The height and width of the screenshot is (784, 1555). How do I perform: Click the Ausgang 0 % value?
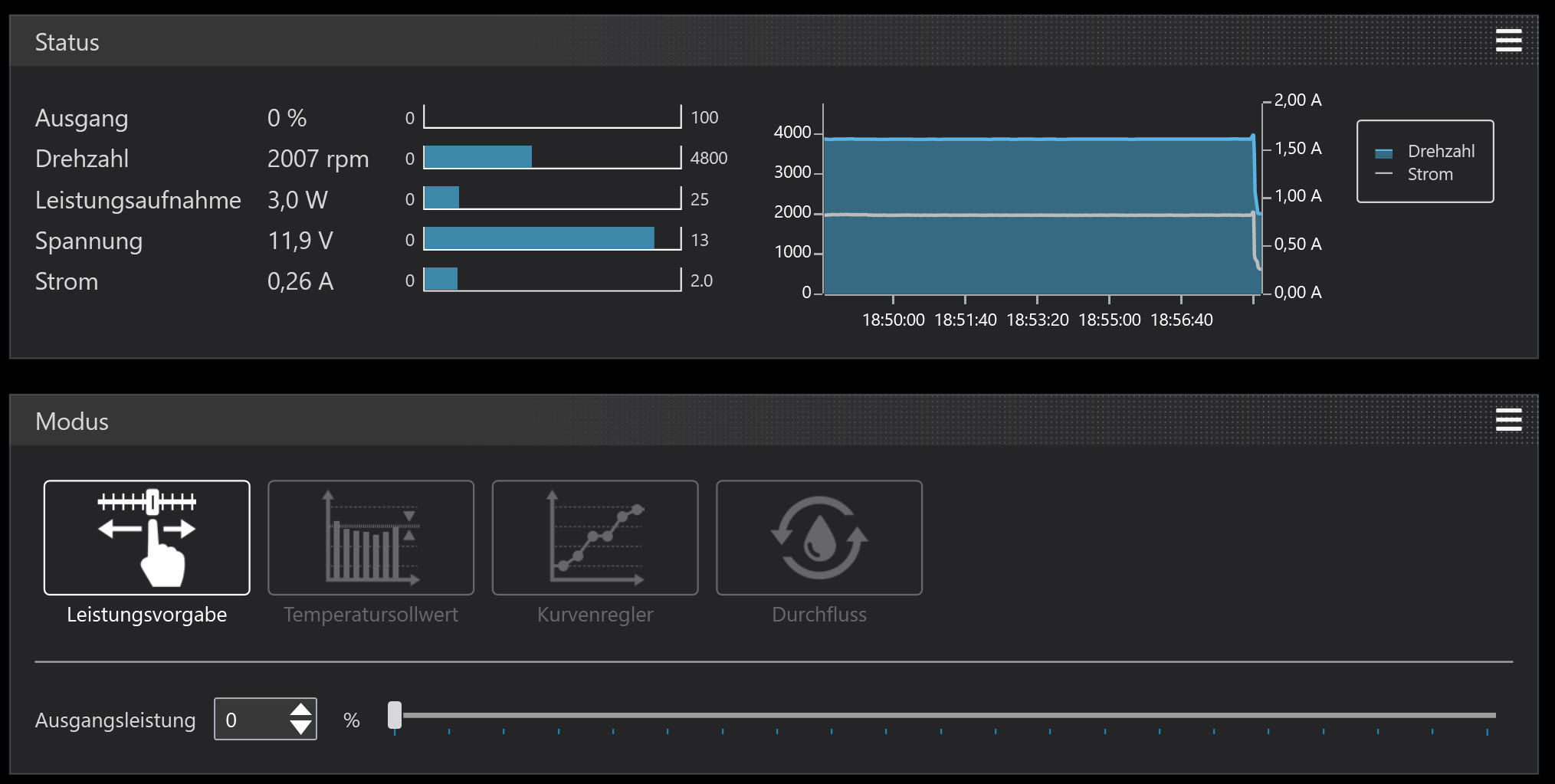[x=287, y=118]
